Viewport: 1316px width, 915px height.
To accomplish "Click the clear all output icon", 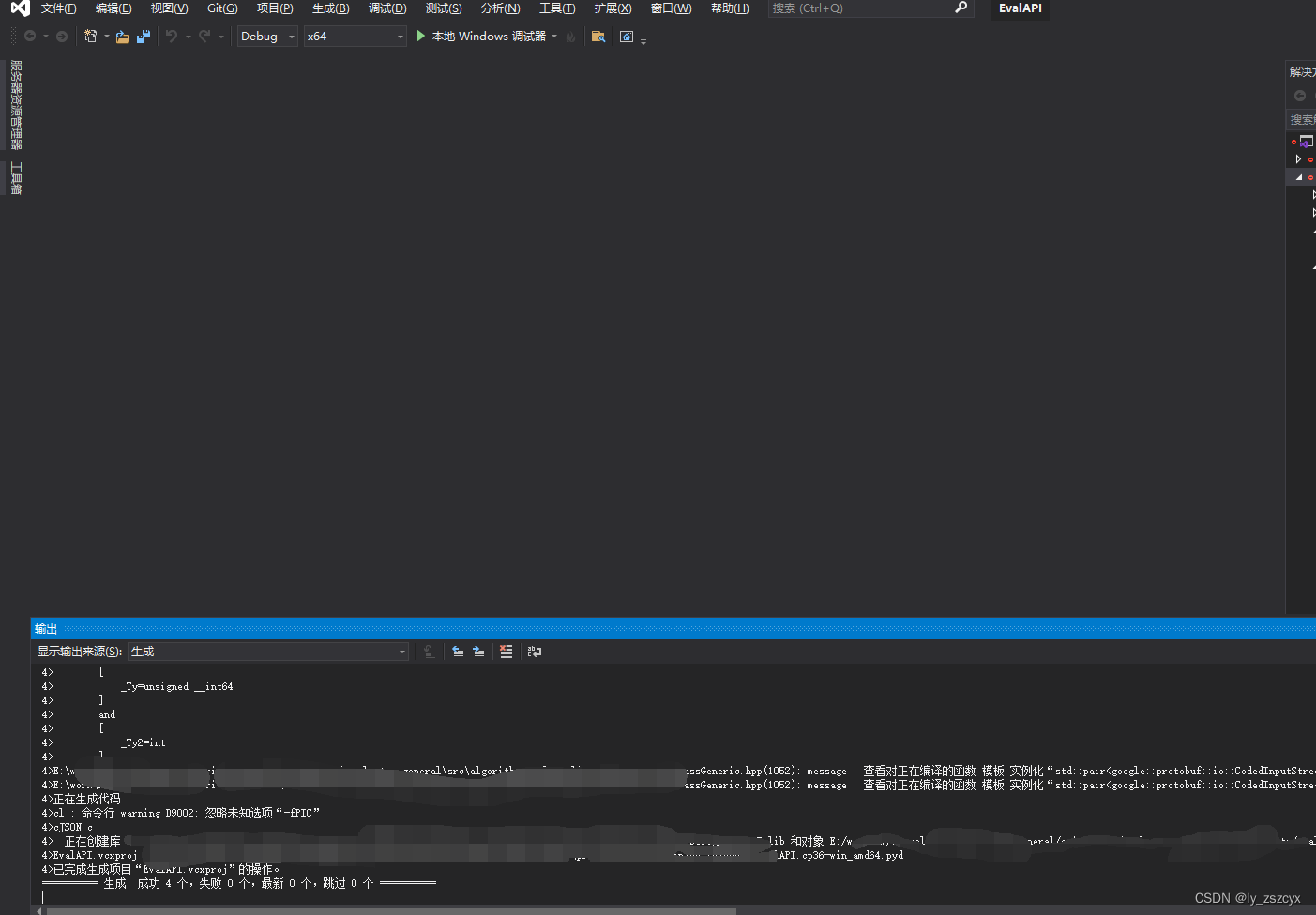I will [507, 652].
